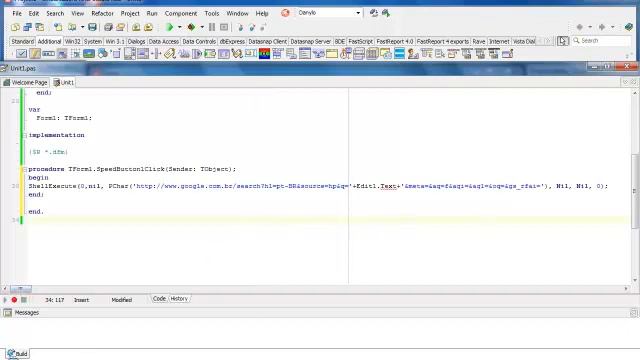The image size is (640, 360).
Task: Click the Insert mode status indicator
Action: pyautogui.click(x=81, y=300)
